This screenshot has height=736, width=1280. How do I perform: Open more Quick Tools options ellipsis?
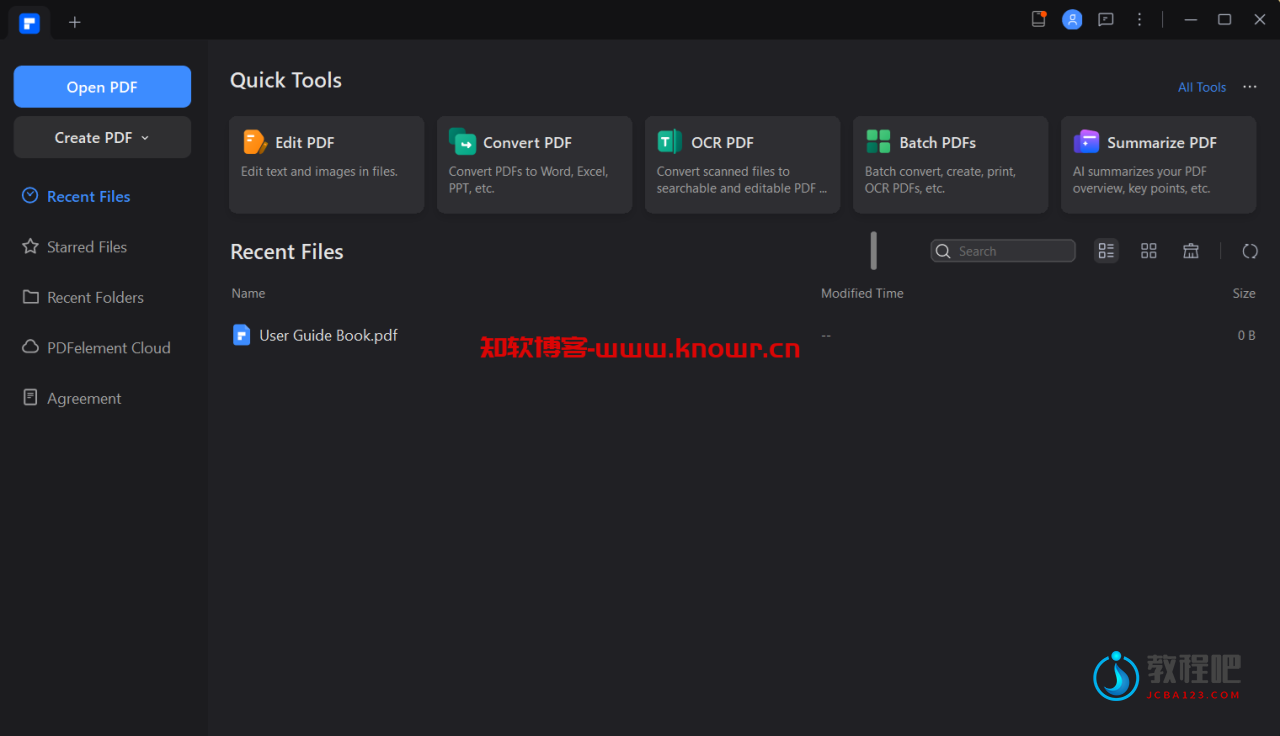(1250, 87)
